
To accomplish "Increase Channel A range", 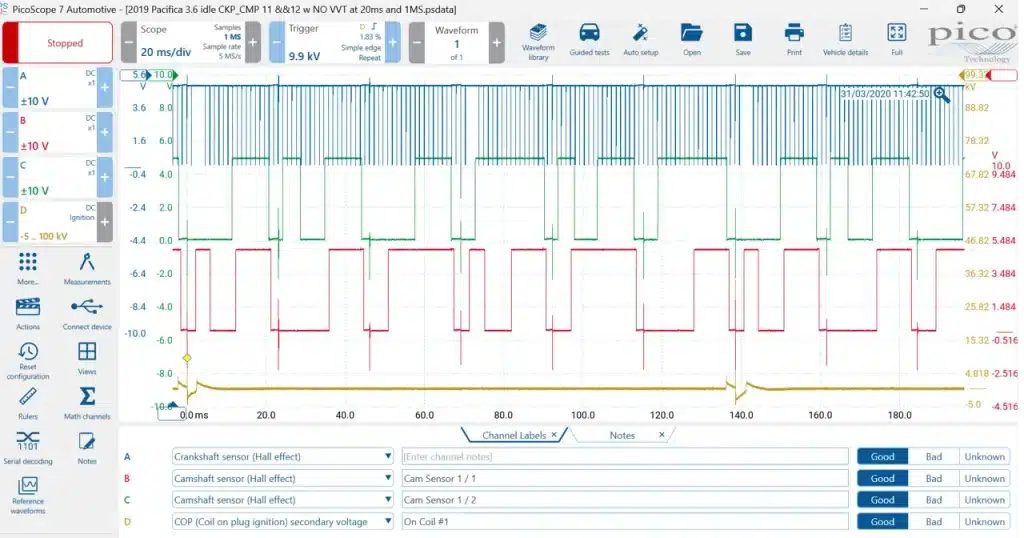I will tap(104, 87).
